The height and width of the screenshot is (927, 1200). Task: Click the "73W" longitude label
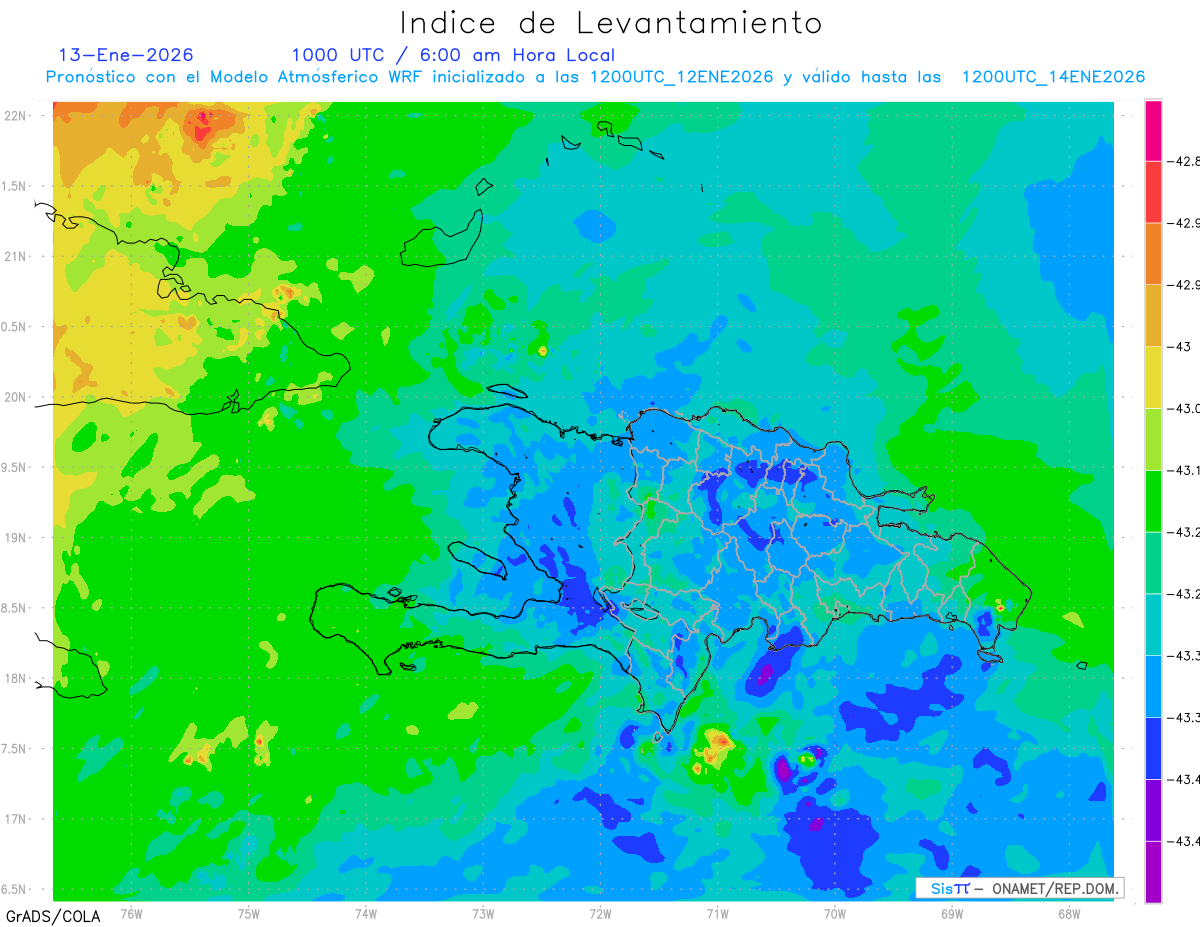[483, 913]
